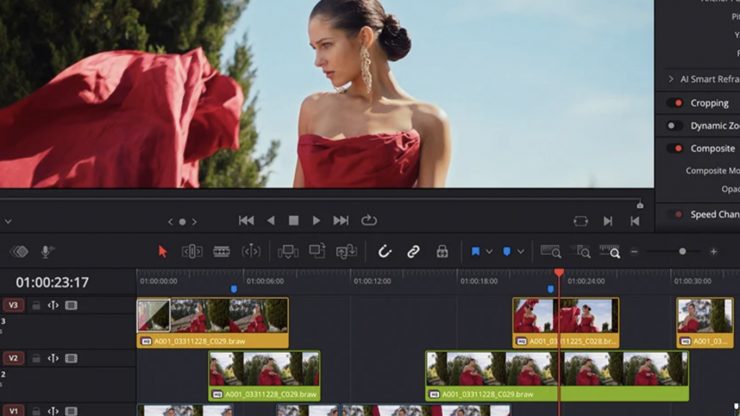Switch to Trim Edit mode tool
The height and width of the screenshot is (416, 740).
(192, 252)
